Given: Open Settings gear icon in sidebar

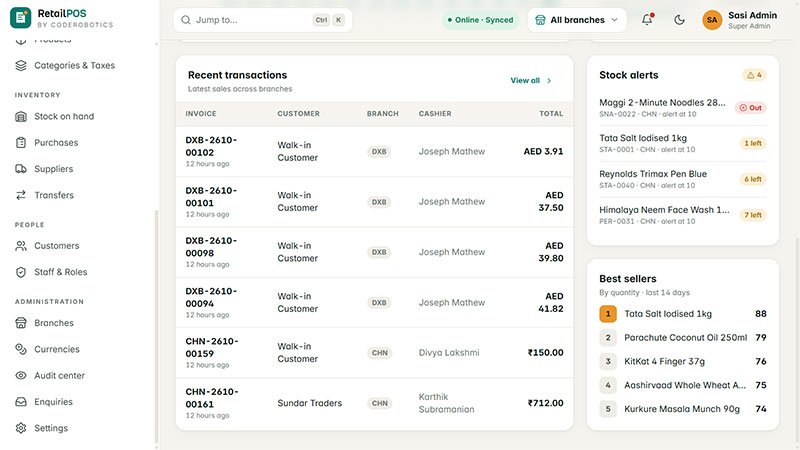Looking at the screenshot, I should (x=21, y=428).
